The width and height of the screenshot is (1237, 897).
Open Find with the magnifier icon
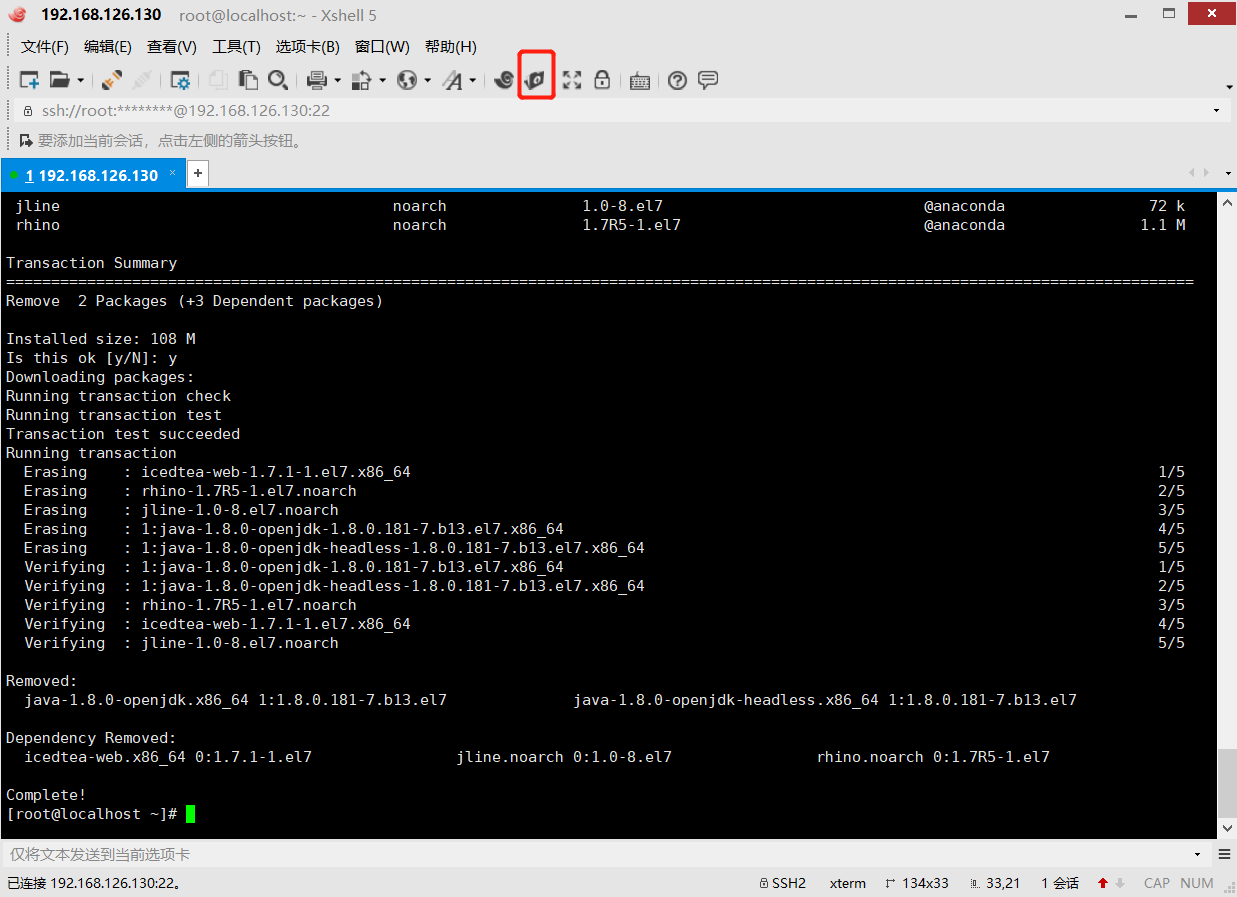pos(278,81)
